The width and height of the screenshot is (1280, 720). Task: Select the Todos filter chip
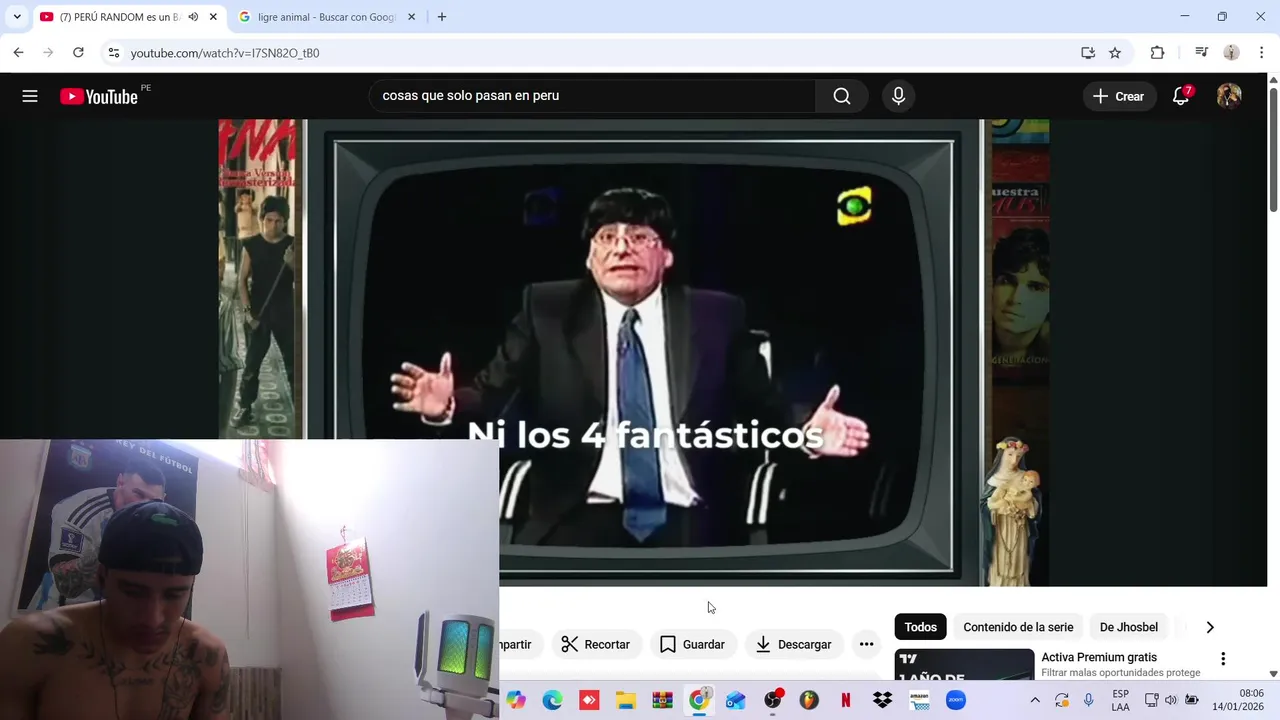(921, 627)
